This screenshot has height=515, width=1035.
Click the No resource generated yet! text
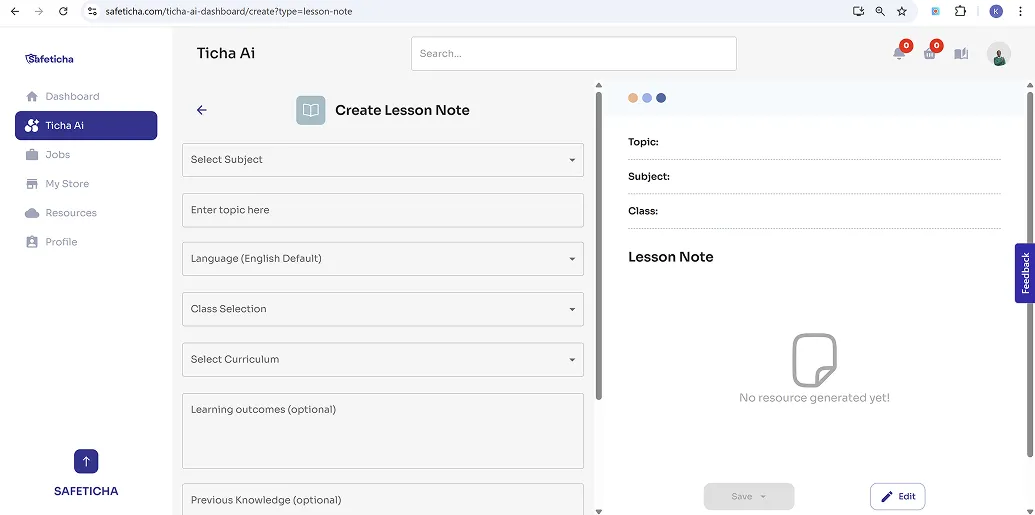pyautogui.click(x=815, y=397)
